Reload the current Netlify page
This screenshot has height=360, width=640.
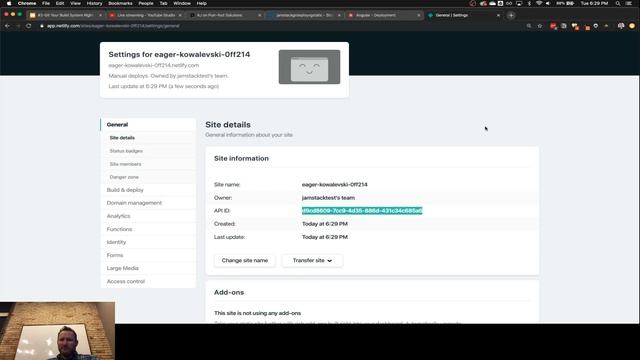click(29, 26)
